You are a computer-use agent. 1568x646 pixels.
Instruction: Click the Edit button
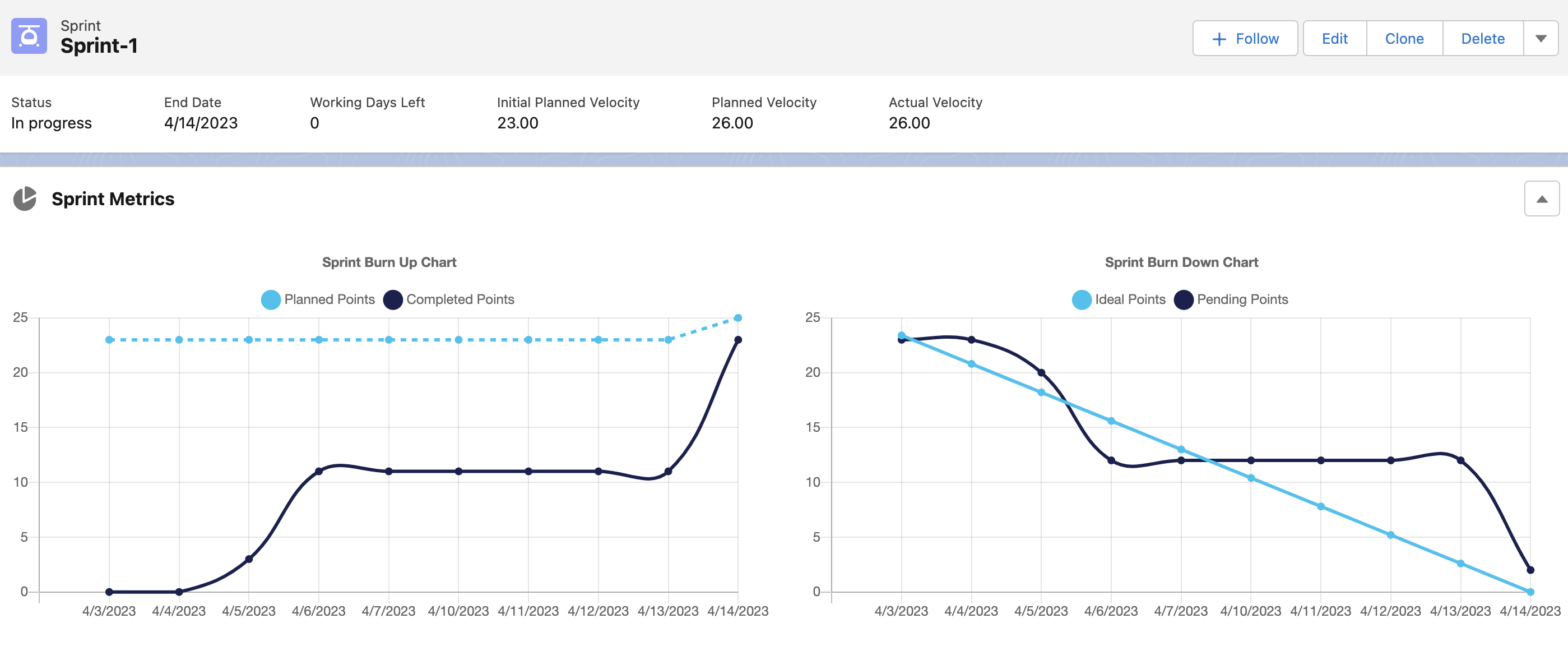click(1334, 38)
